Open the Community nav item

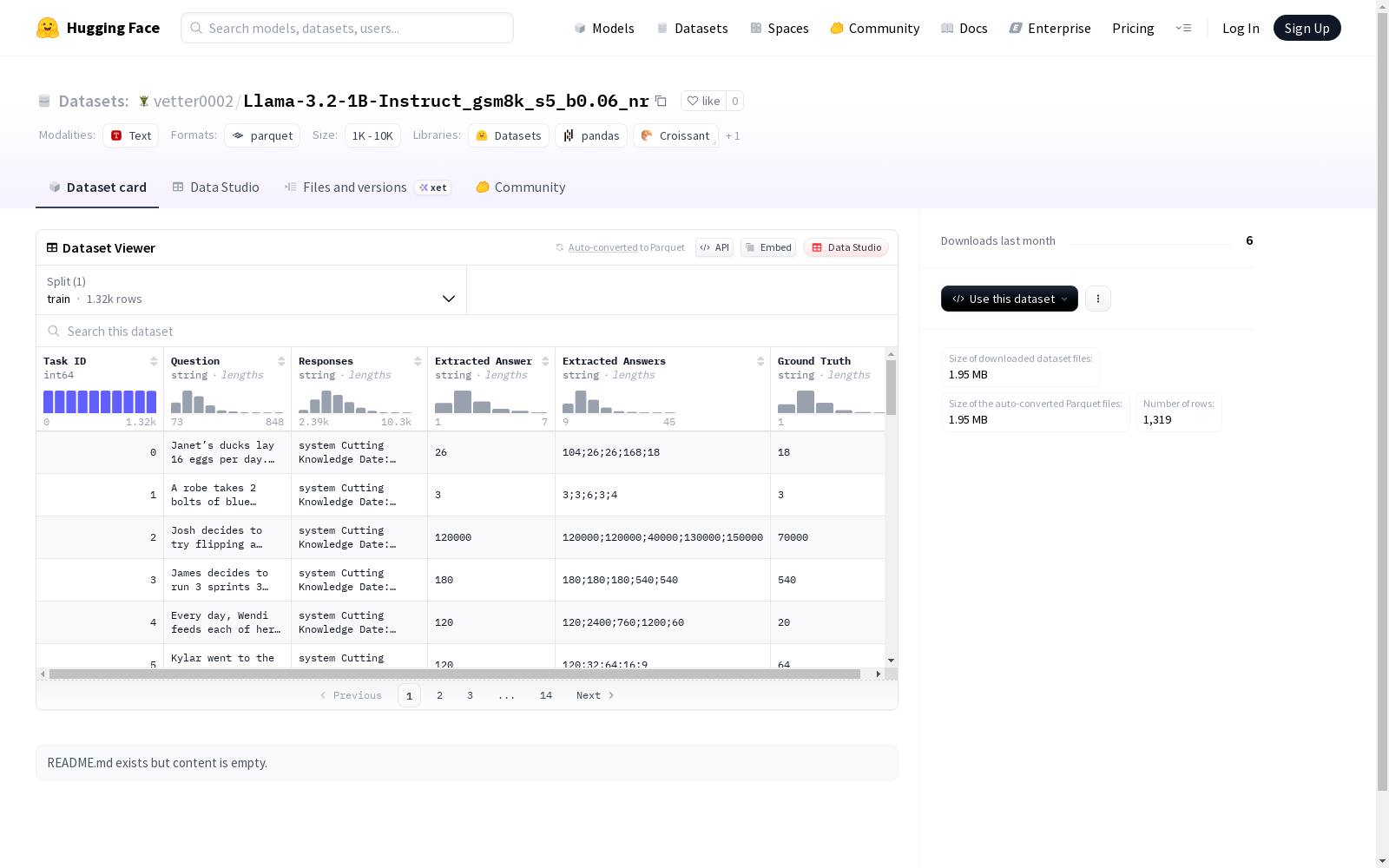click(874, 28)
